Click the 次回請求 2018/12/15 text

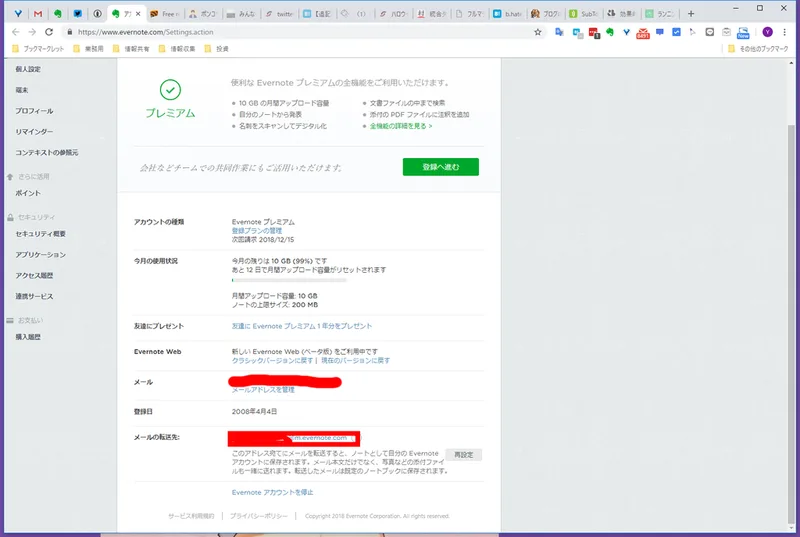click(x=263, y=239)
